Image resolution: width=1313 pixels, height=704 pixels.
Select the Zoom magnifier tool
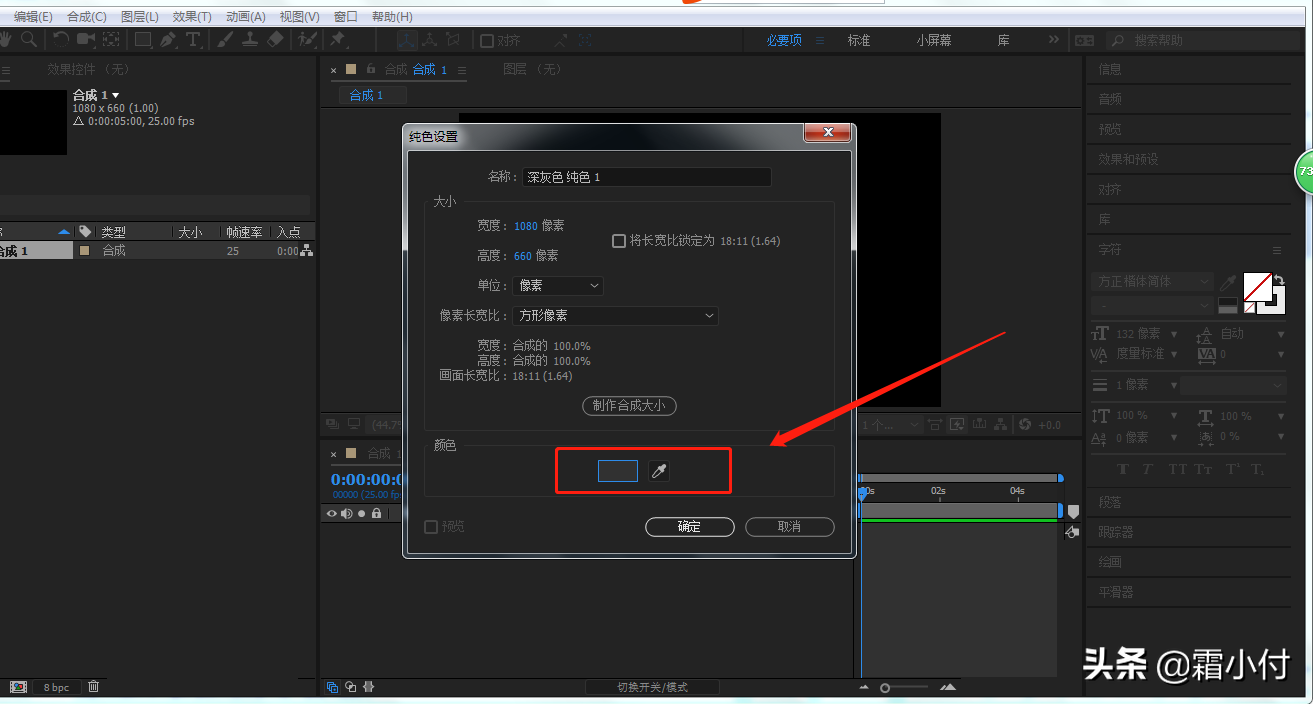point(29,39)
